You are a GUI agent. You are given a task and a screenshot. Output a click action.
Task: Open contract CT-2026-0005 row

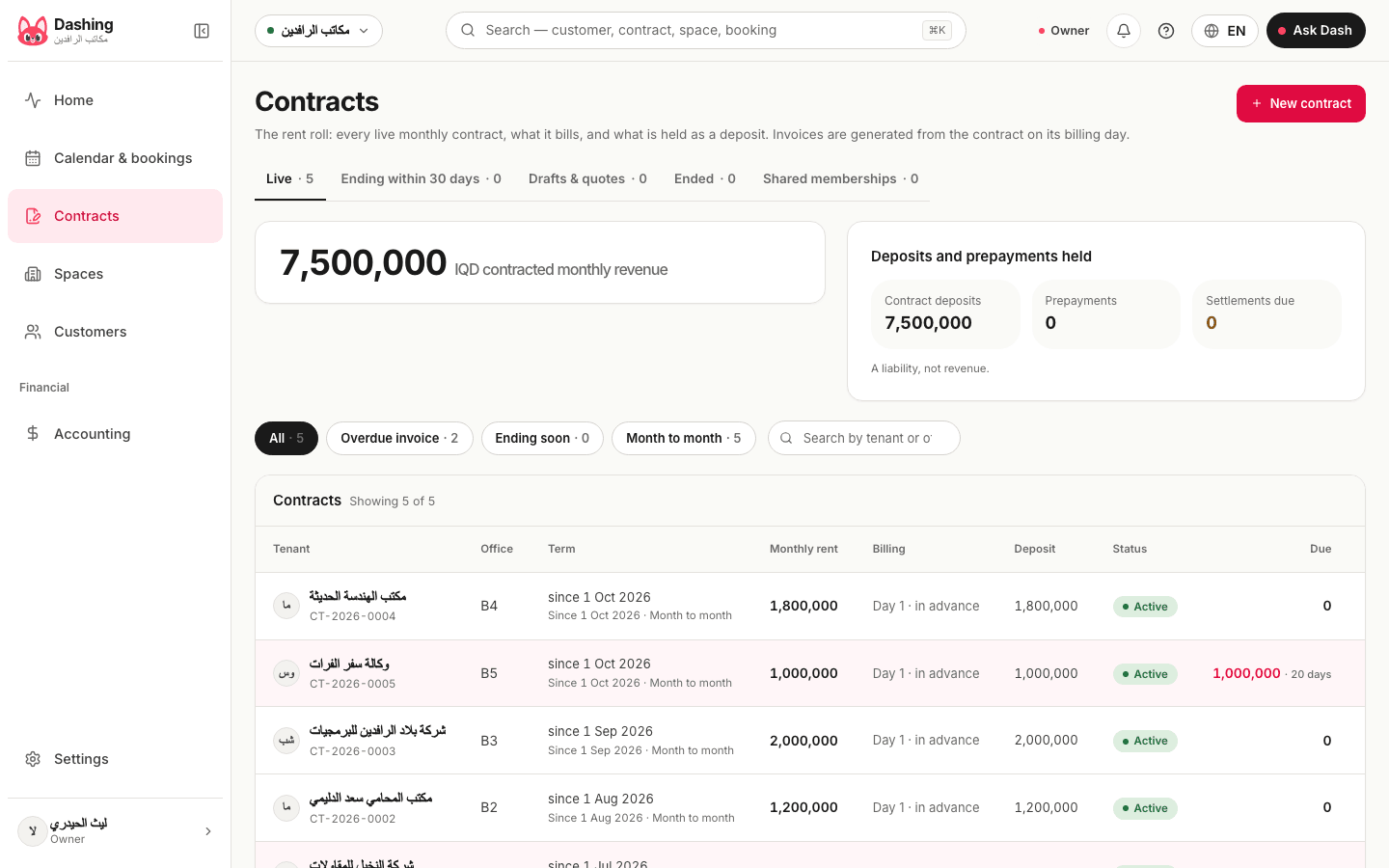(810, 673)
